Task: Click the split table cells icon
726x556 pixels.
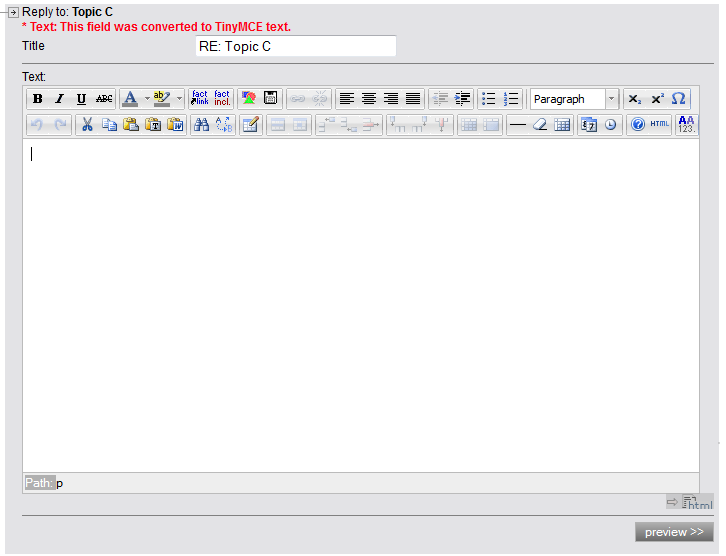Action: click(469, 125)
